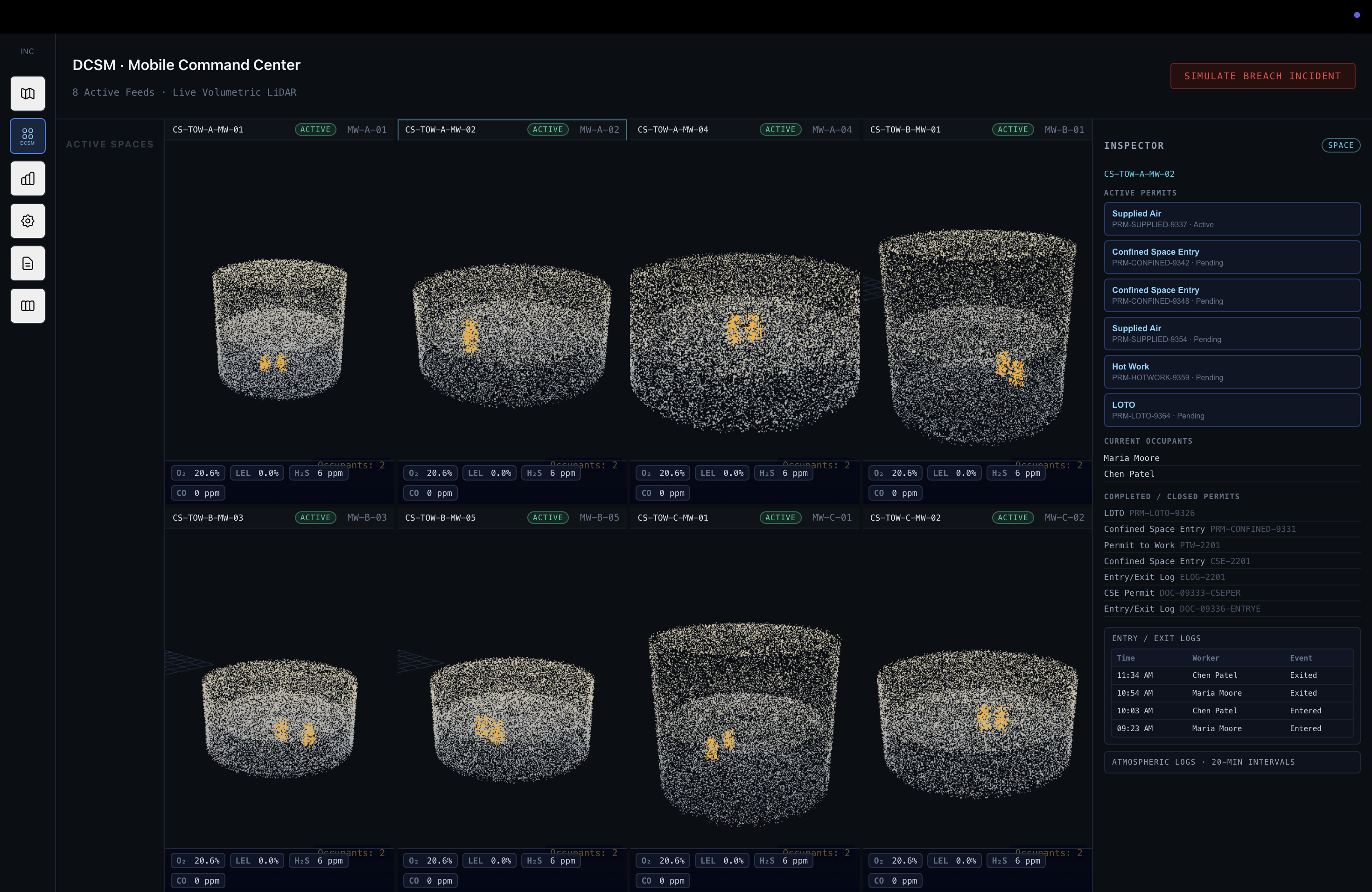Select the CS-TOW-C-MW-01 feed header

point(744,517)
